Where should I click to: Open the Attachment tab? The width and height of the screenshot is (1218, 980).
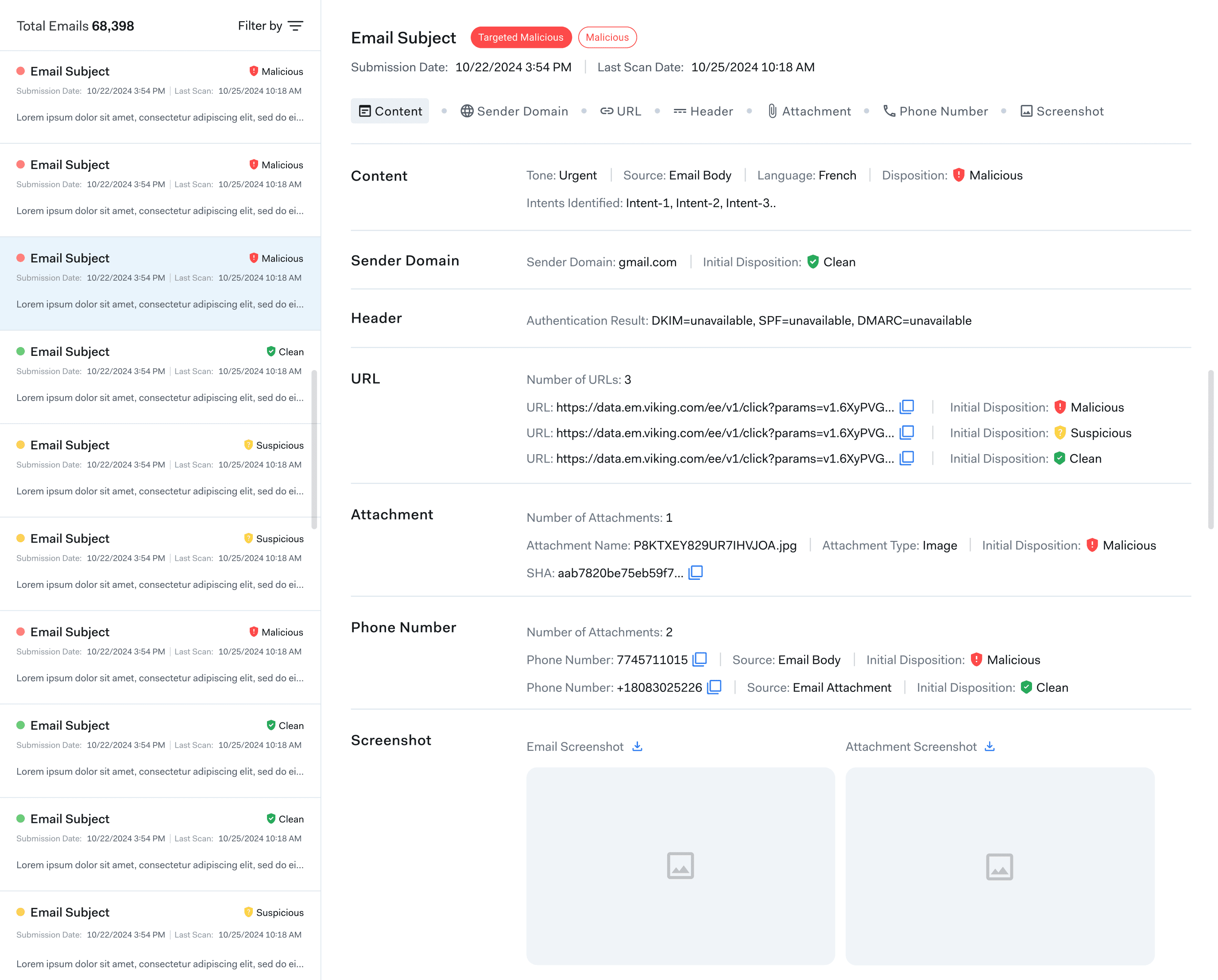pos(808,111)
